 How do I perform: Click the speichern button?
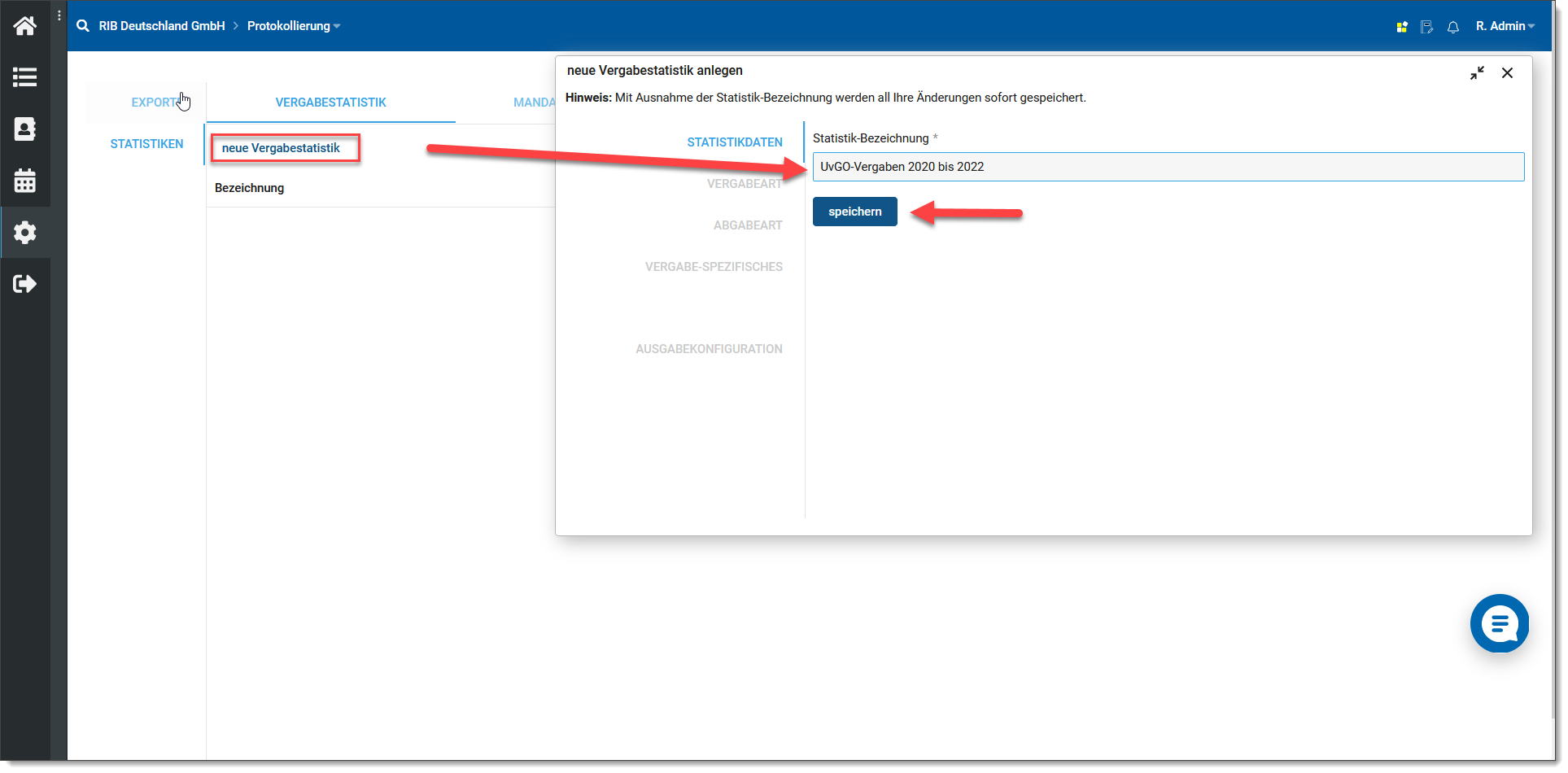[x=854, y=212]
